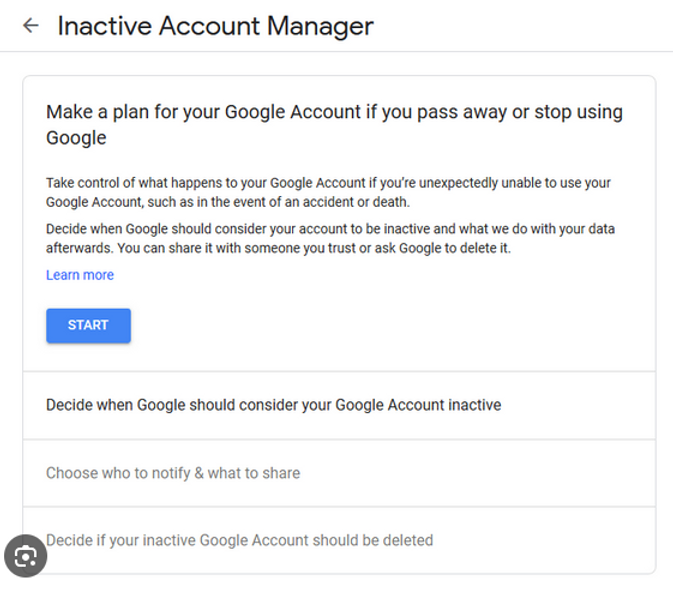The image size is (673, 590).
Task: Go back using the left arrow icon
Action: pos(30,25)
